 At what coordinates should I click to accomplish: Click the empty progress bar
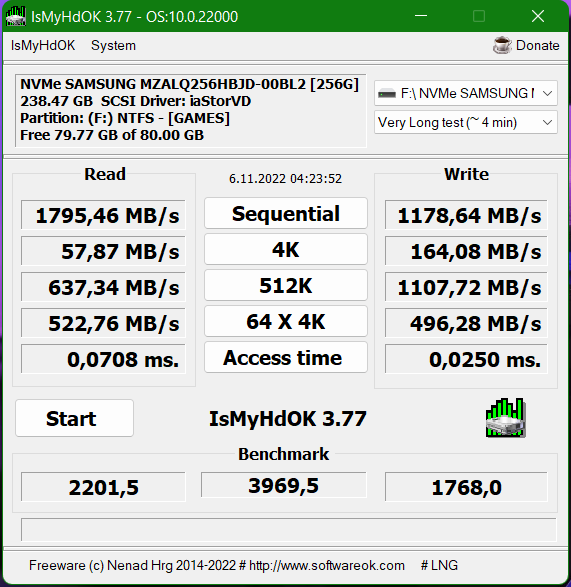click(288, 529)
